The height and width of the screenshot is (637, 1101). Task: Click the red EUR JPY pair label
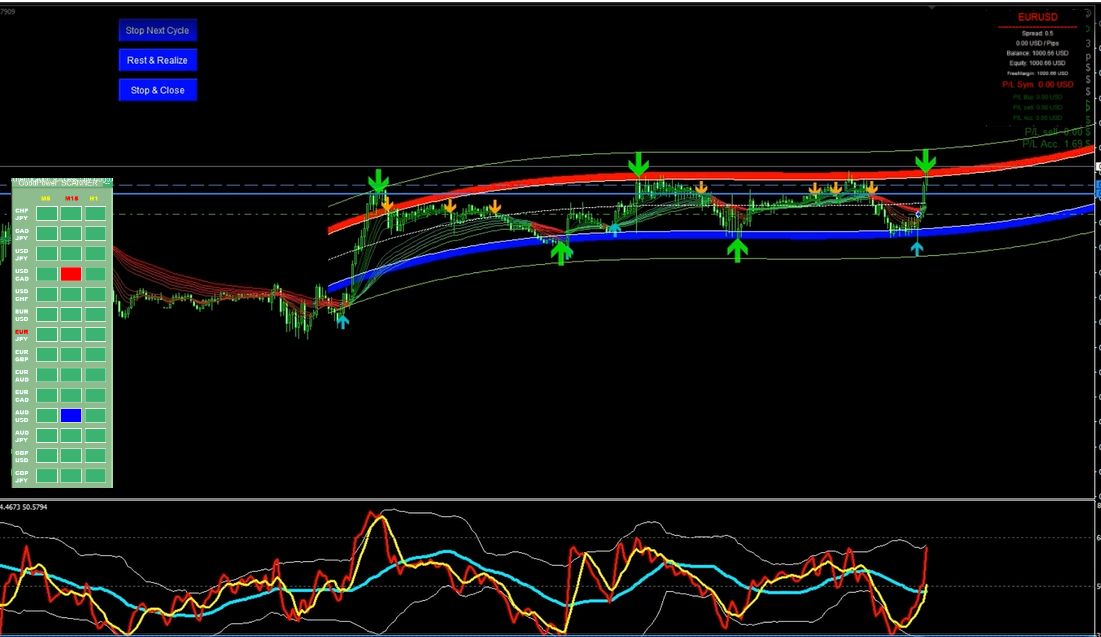(x=22, y=335)
